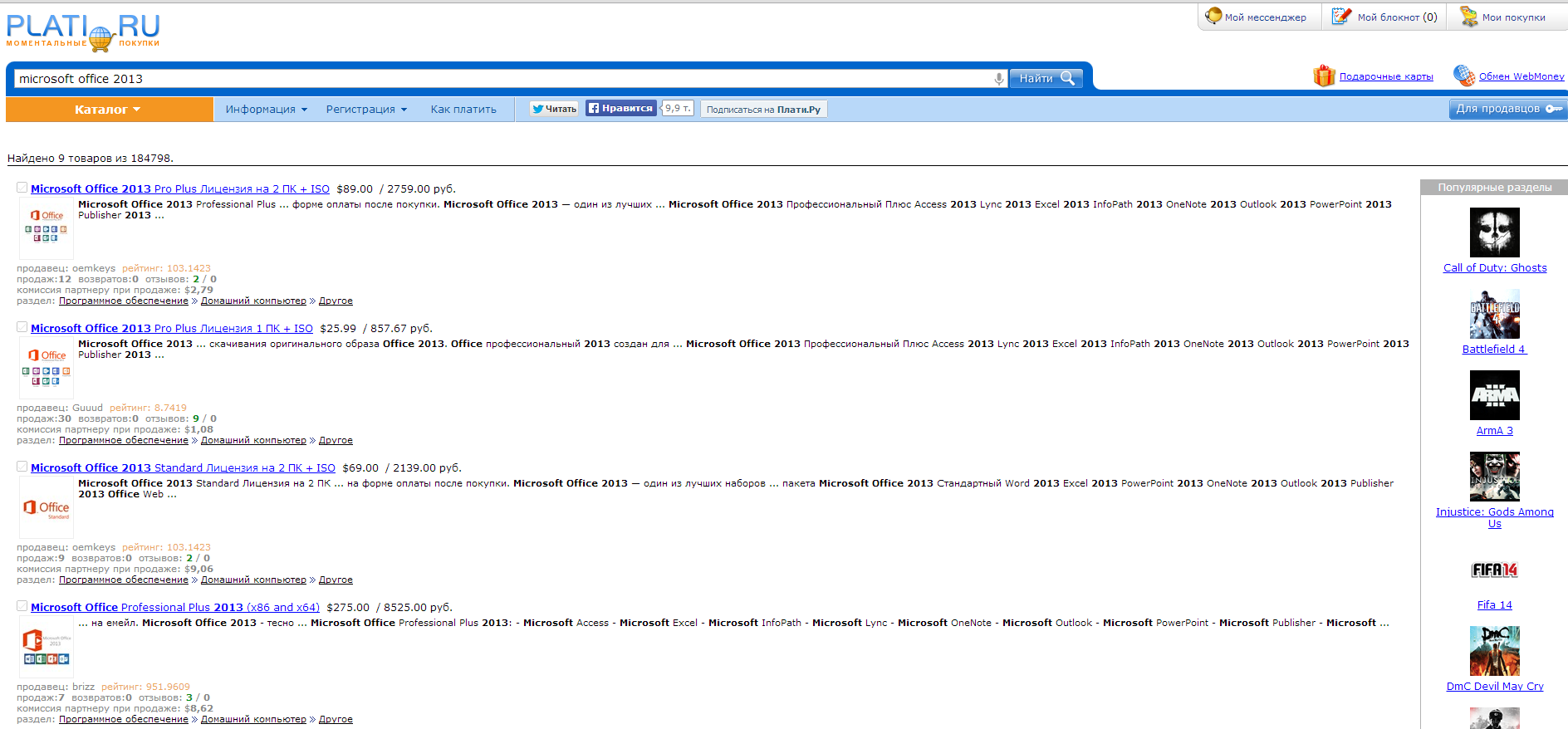The image size is (1568, 729).
Task: Click the gift box icon
Action: (1324, 76)
